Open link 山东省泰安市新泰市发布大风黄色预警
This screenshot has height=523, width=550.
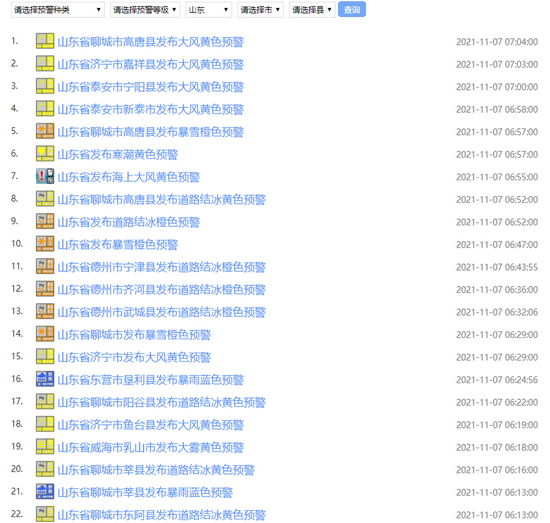pyautogui.click(x=150, y=109)
